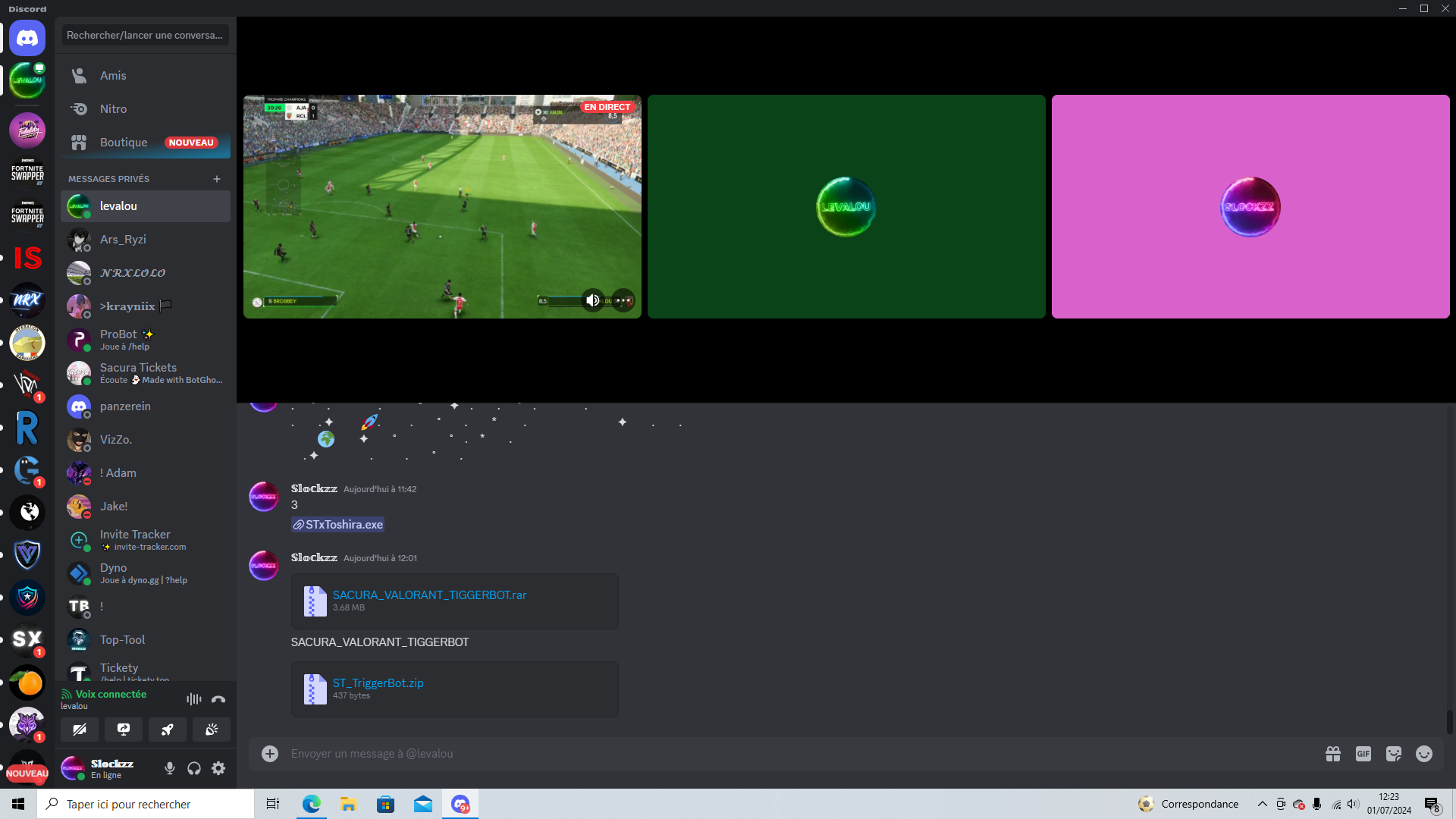Screen dimensions: 1456x819
Task: Open the VizZo. conversation
Action: (146, 440)
